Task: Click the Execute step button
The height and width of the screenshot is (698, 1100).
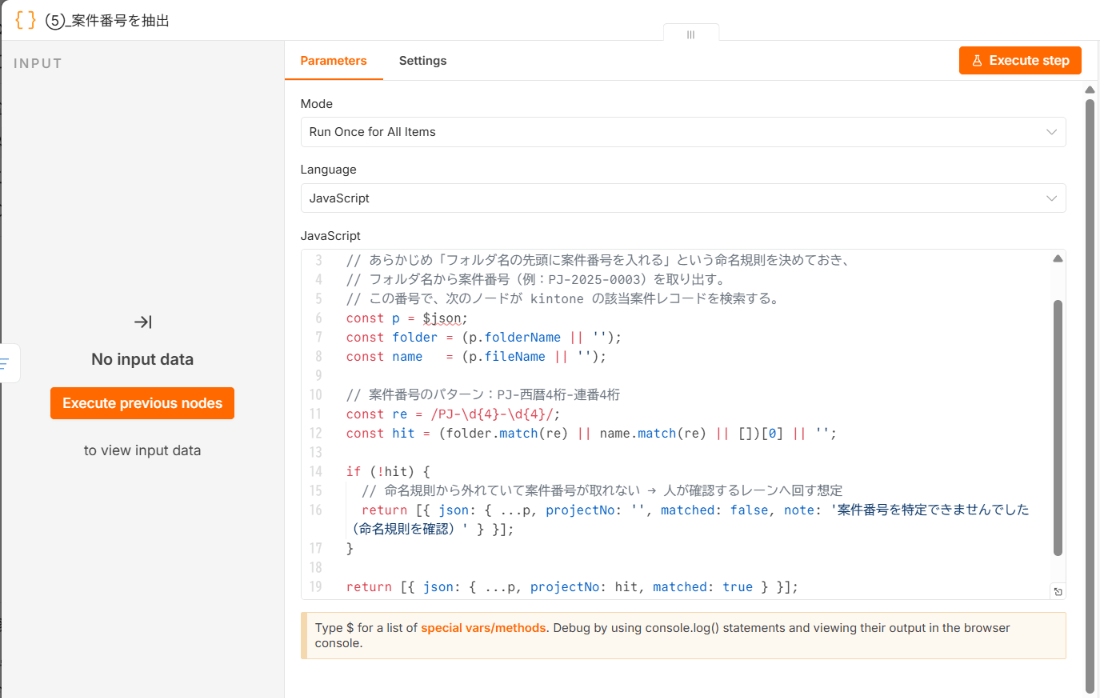Action: [x=1020, y=61]
